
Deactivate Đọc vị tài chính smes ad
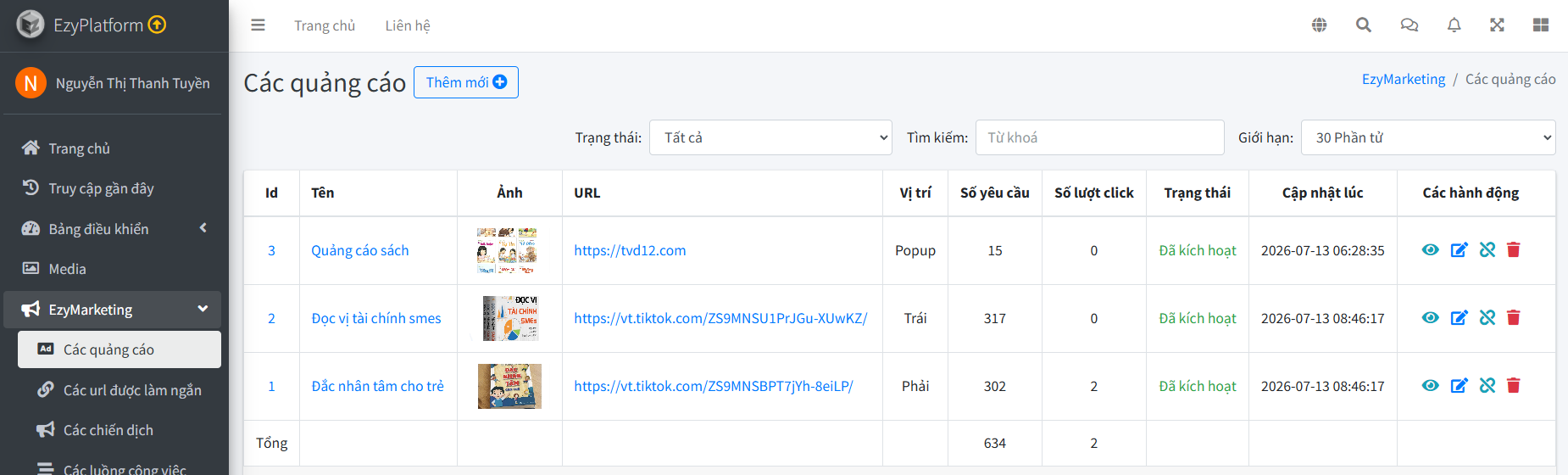pyautogui.click(x=1487, y=318)
